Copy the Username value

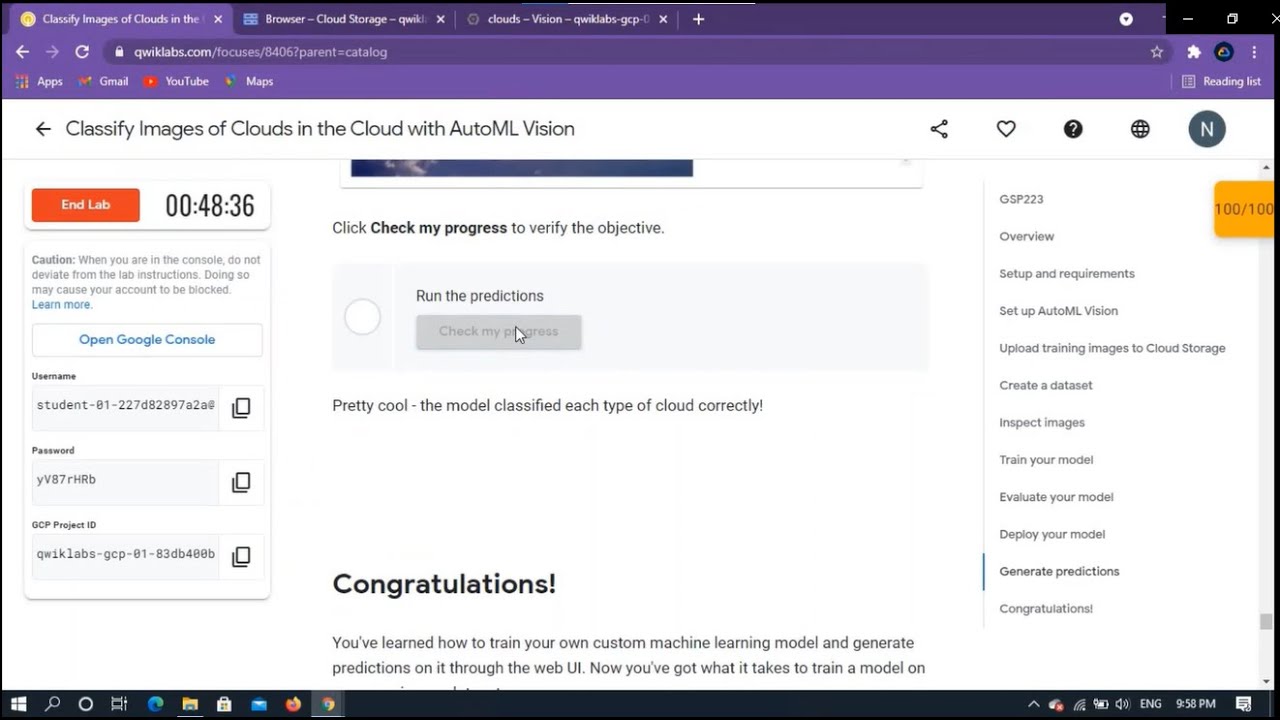pyautogui.click(x=241, y=408)
